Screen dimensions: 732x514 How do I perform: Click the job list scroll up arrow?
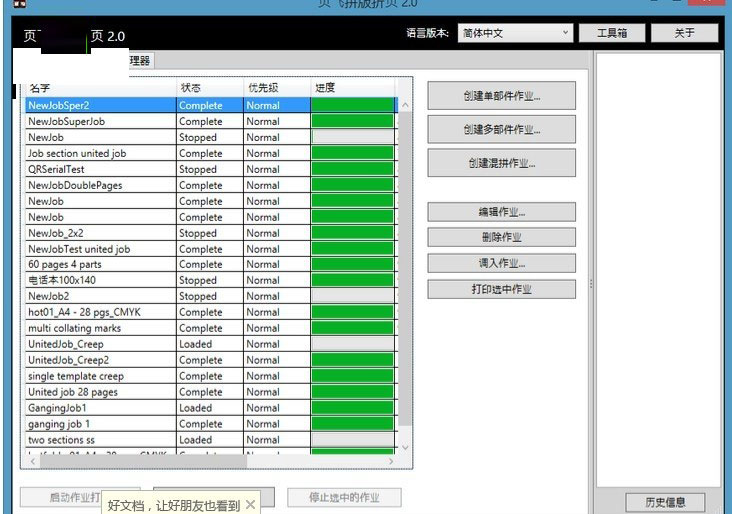click(x=405, y=105)
